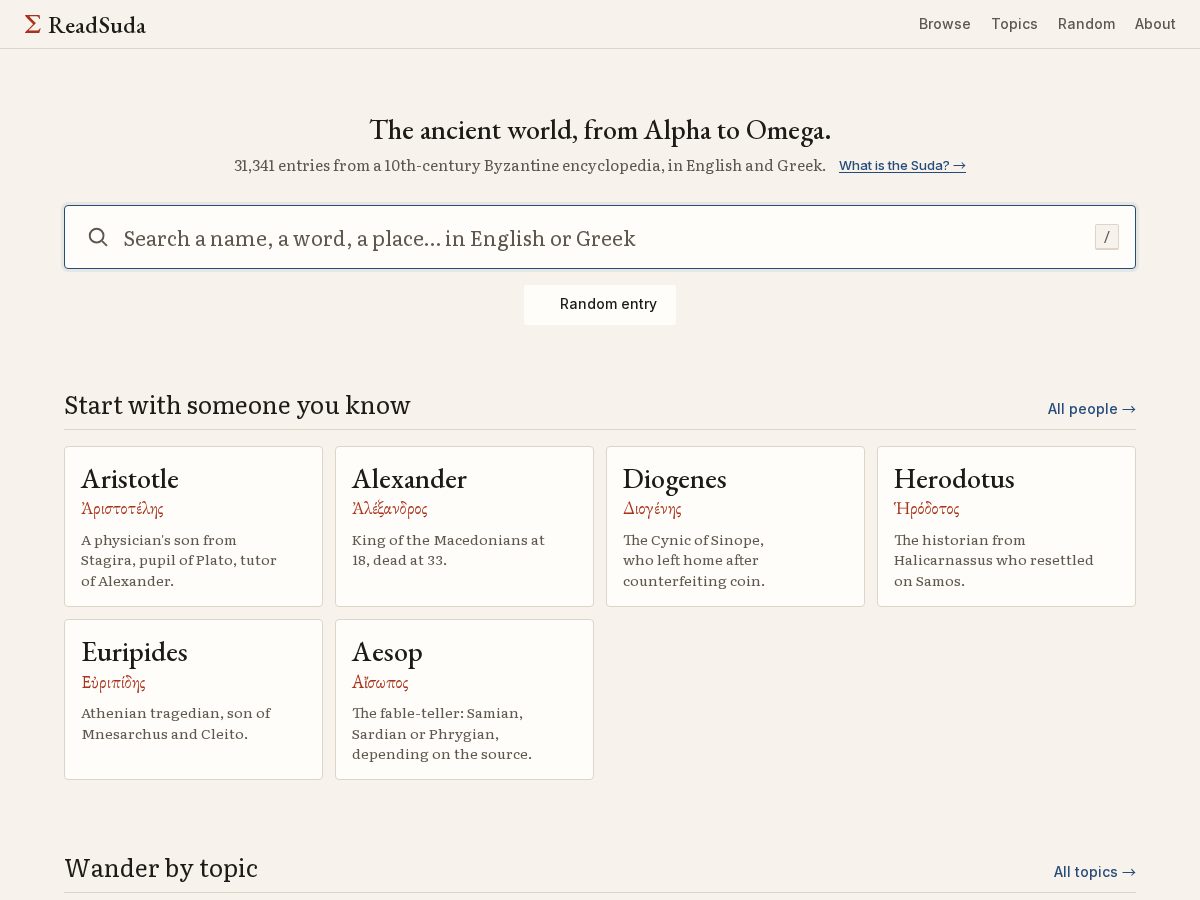The image size is (1200, 900).
Task: Open the Euripides card
Action: click(193, 700)
